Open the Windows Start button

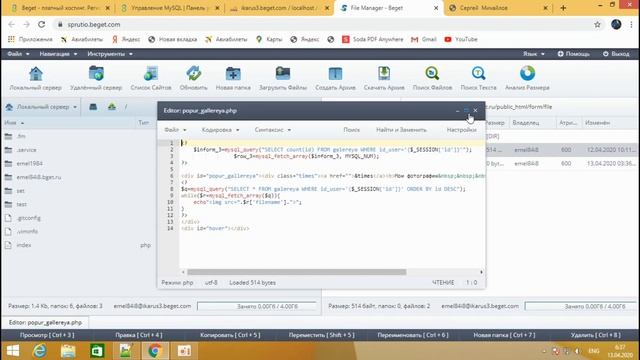point(13,351)
